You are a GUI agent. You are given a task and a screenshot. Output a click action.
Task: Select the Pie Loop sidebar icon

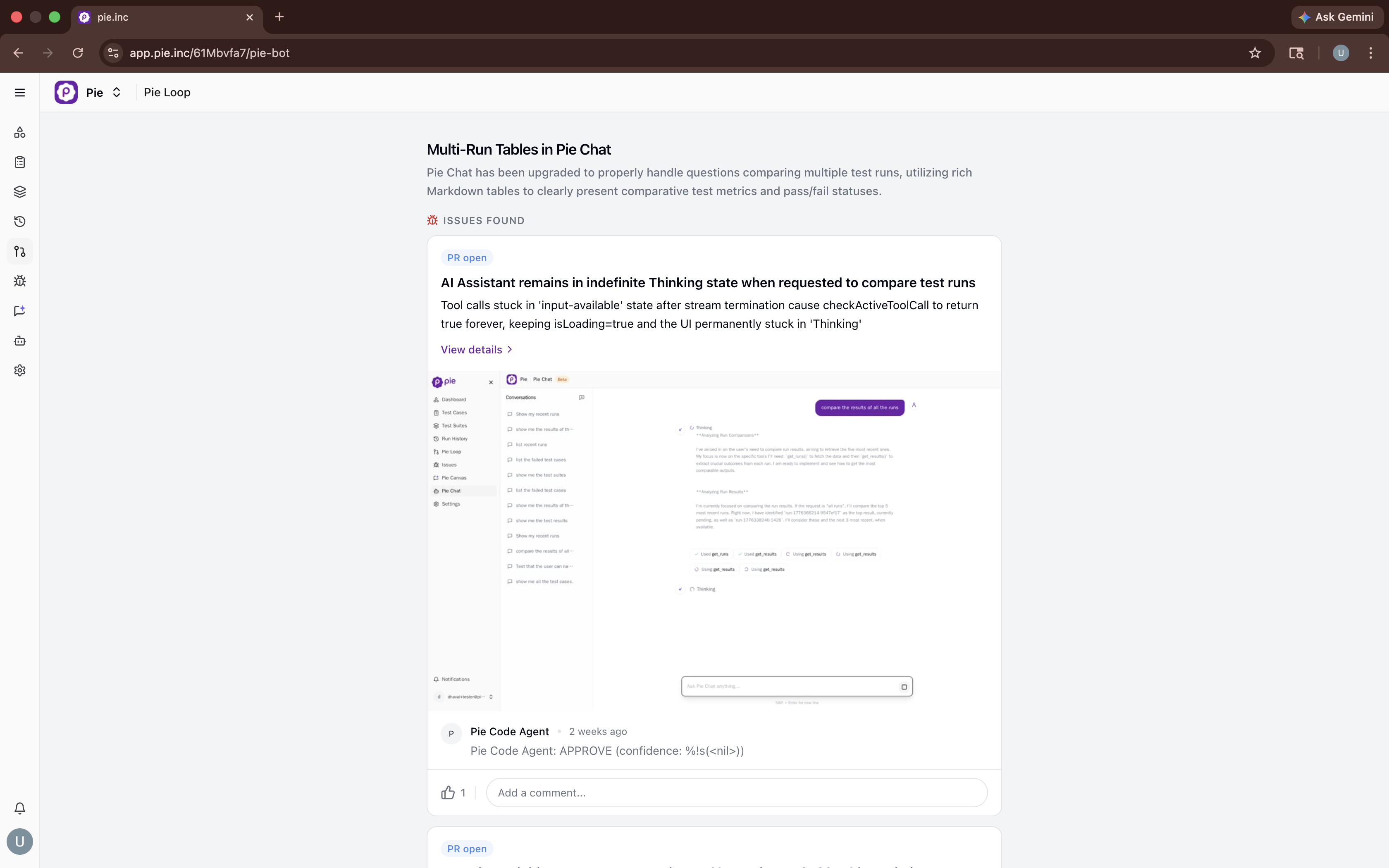coord(19,251)
